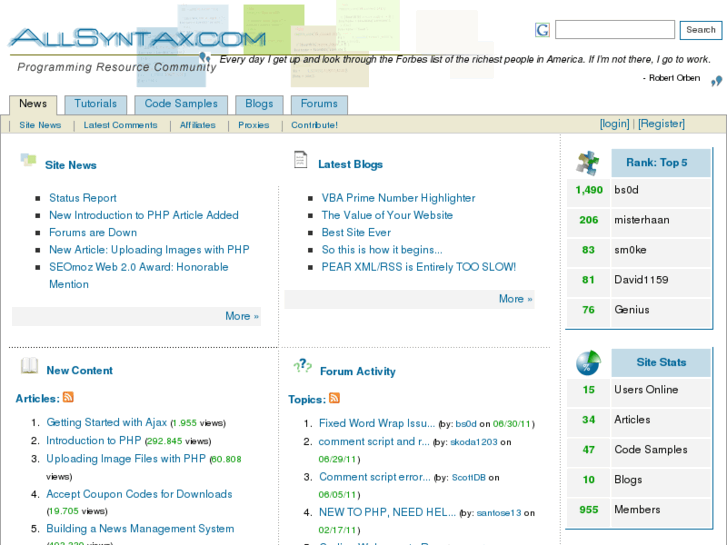Click the Site Stats pie chart icon
The width and height of the screenshot is (727, 545).
(x=588, y=363)
